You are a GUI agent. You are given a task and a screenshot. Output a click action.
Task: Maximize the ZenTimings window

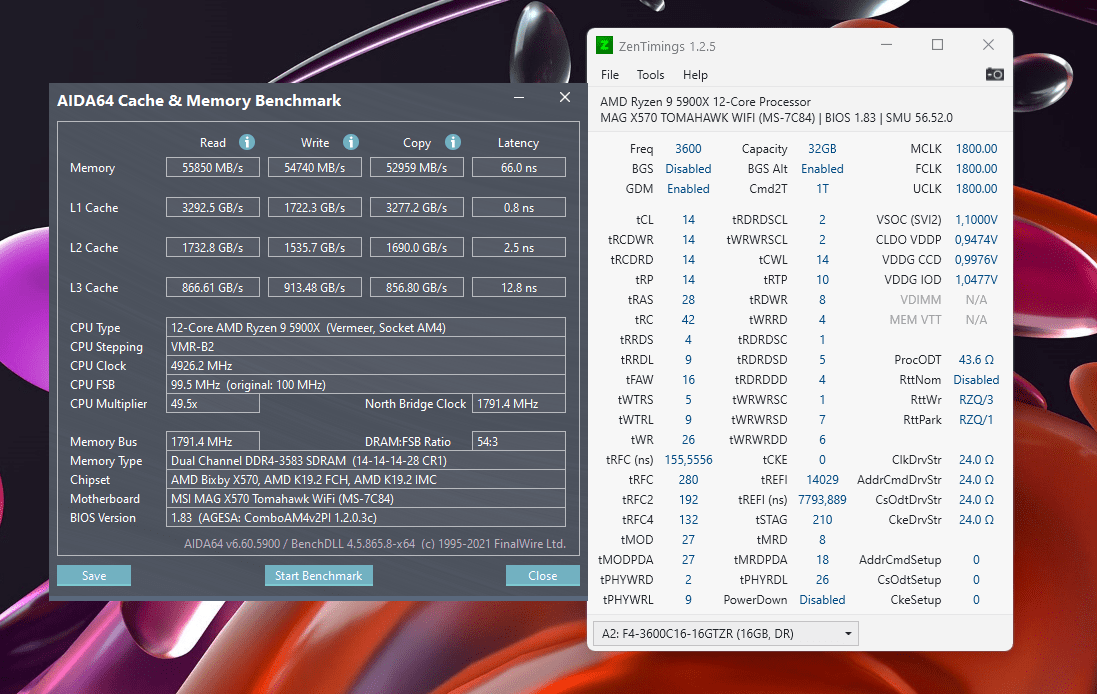[x=937, y=45]
